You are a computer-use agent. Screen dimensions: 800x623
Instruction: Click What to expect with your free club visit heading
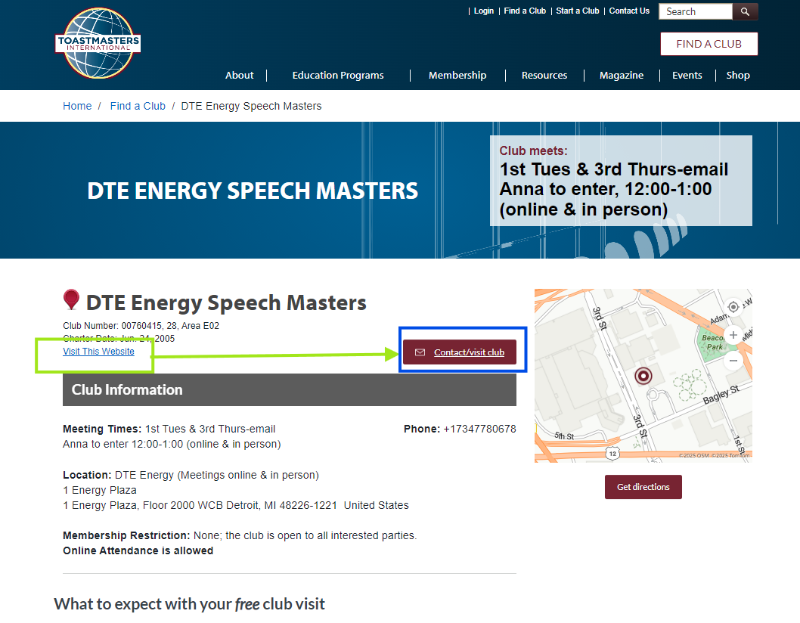click(189, 604)
